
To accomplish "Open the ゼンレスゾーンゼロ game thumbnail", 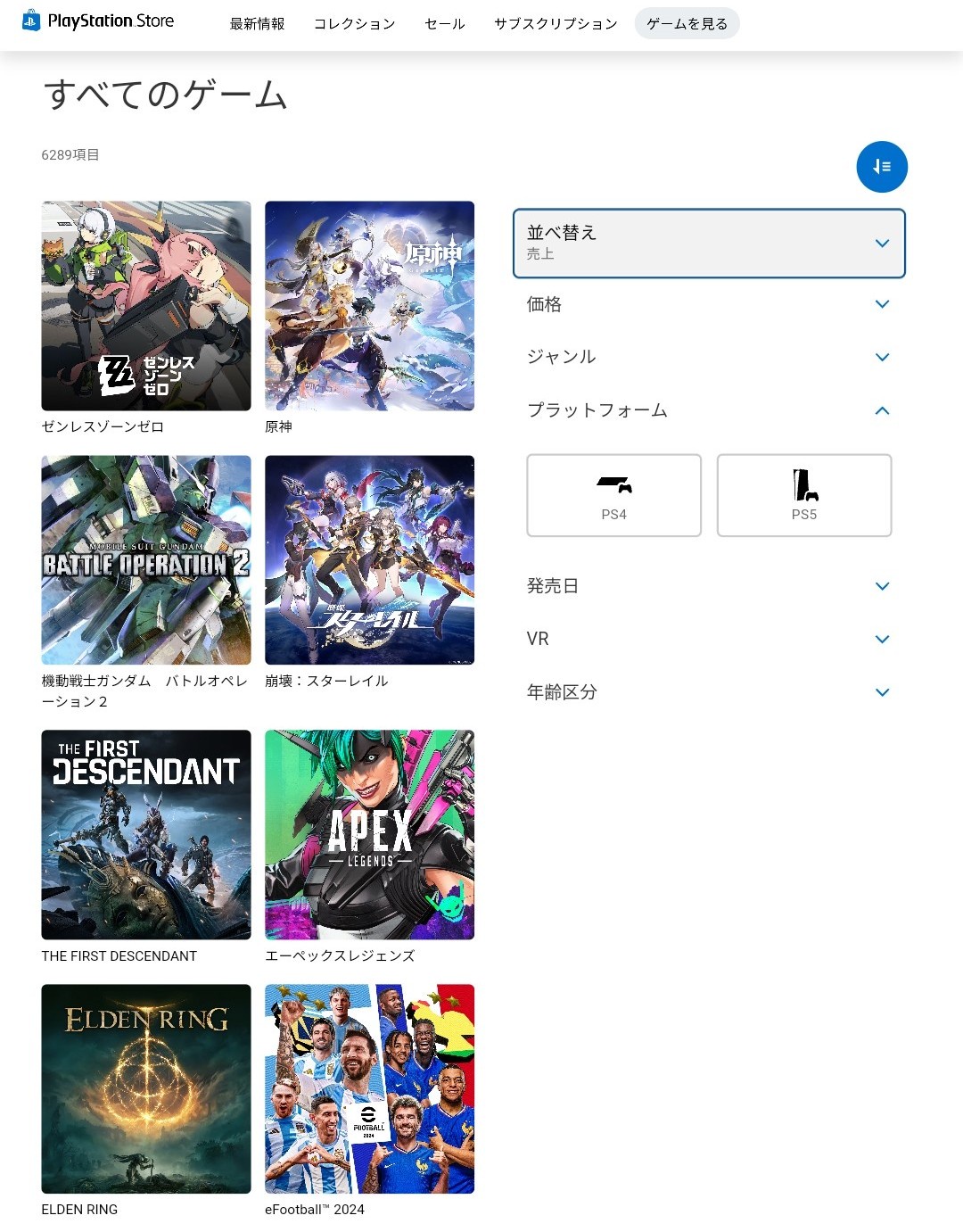I will click(146, 306).
